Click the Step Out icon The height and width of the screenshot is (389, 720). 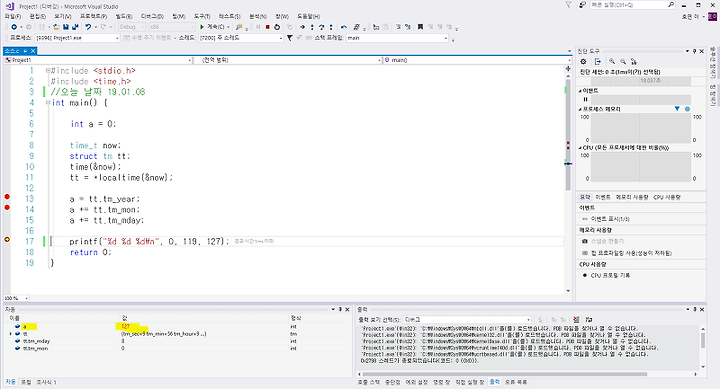331,27
